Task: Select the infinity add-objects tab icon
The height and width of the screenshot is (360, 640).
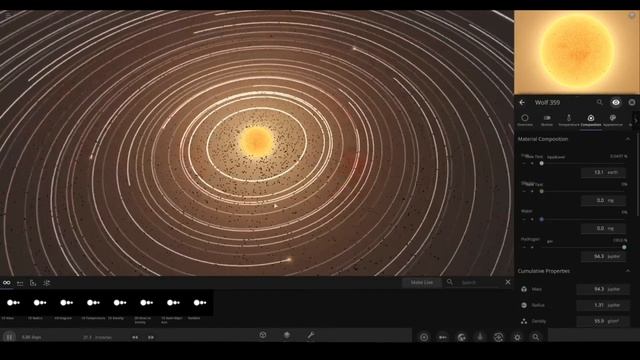Action: 7,282
